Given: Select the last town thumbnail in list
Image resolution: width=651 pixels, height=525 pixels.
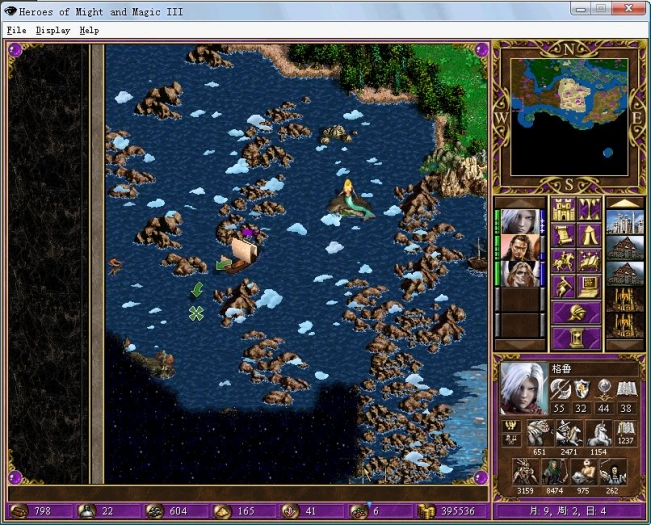Looking at the screenshot, I should pos(625,326).
